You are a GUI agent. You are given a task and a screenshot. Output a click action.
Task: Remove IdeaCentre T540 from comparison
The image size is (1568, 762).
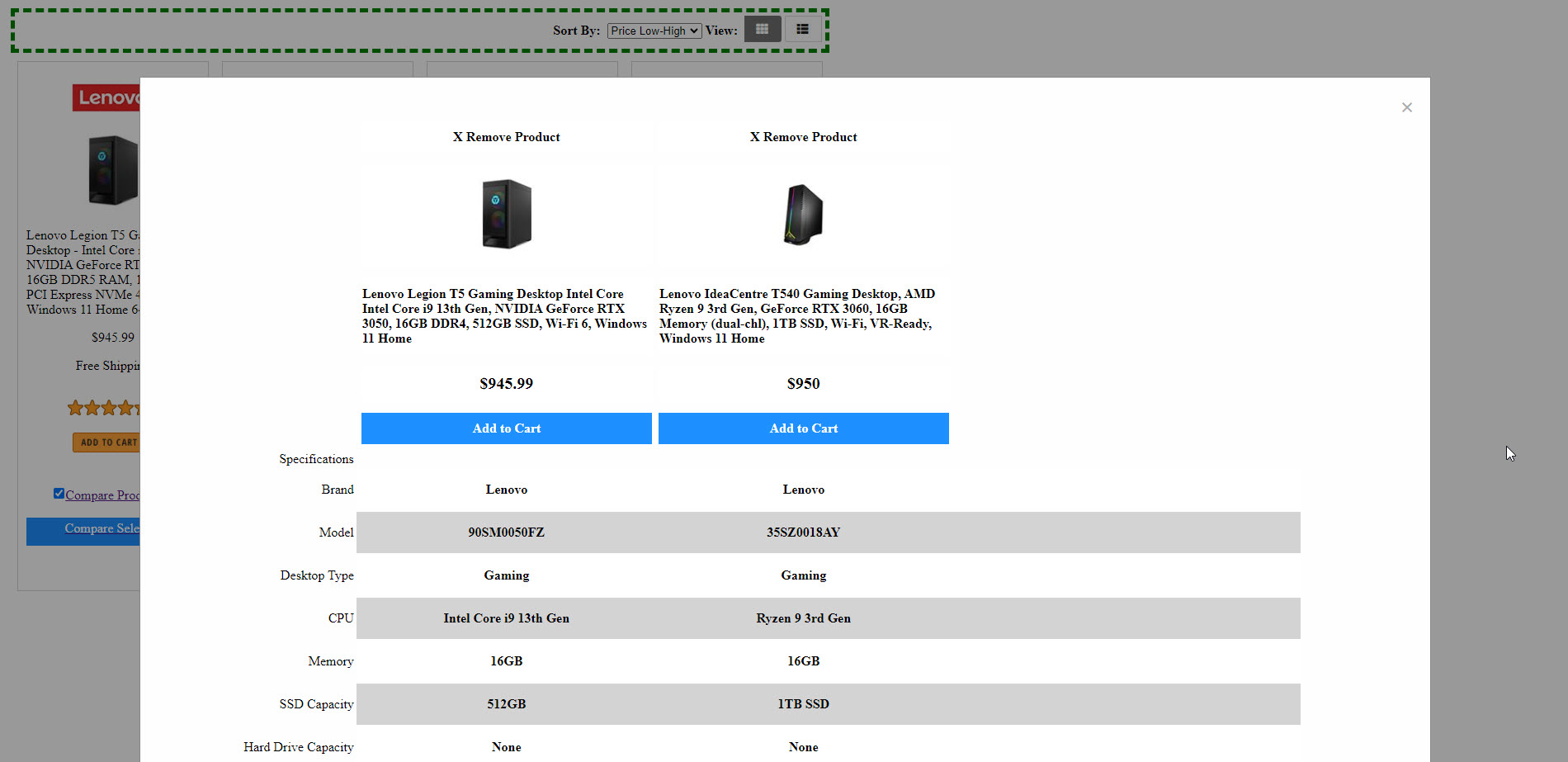[x=803, y=137]
